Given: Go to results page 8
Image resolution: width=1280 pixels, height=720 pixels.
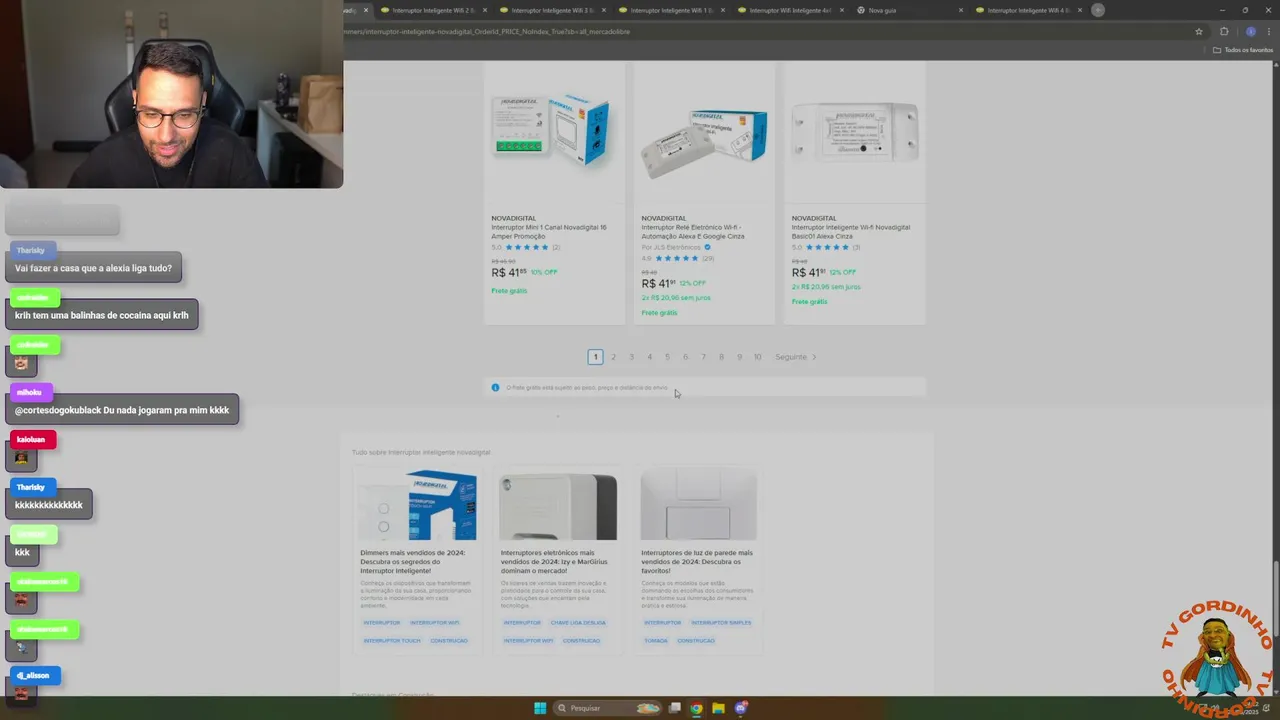Looking at the screenshot, I should click(721, 357).
